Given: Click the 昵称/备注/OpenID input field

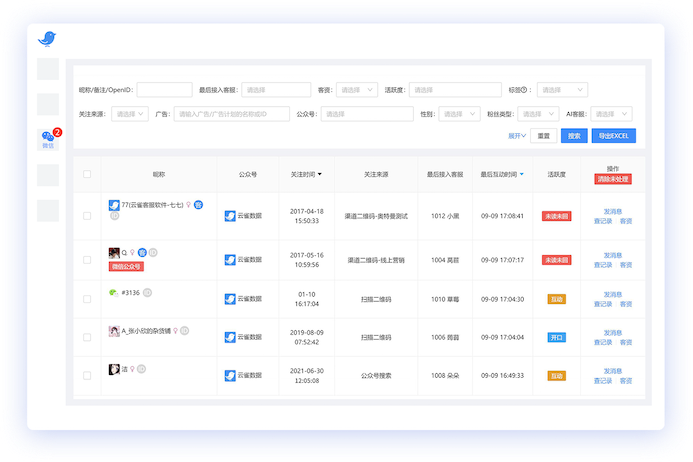Looking at the screenshot, I should click(164, 90).
